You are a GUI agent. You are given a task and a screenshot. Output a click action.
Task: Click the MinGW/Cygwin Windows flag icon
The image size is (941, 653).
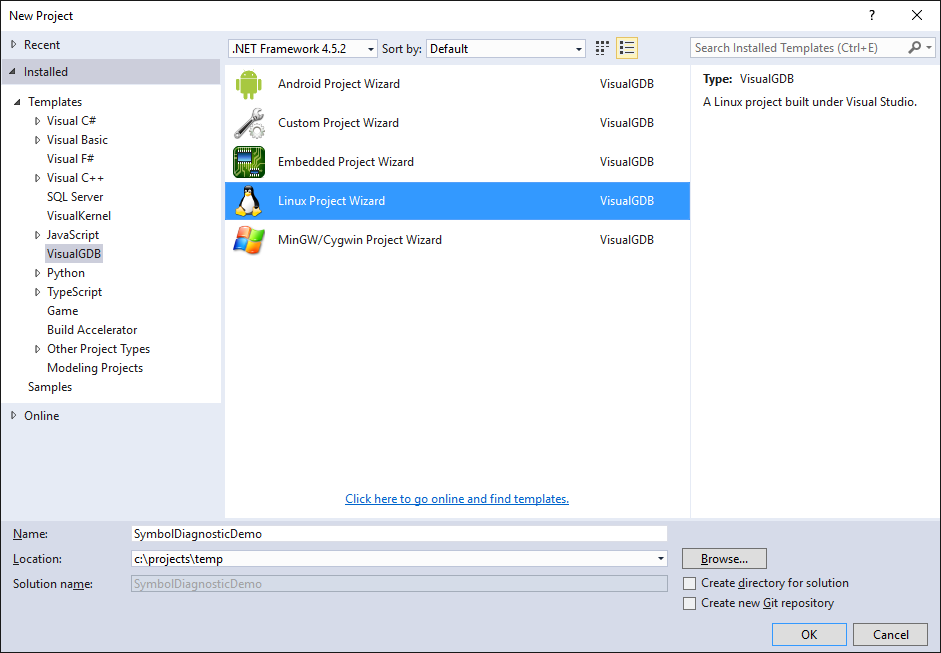click(x=248, y=240)
